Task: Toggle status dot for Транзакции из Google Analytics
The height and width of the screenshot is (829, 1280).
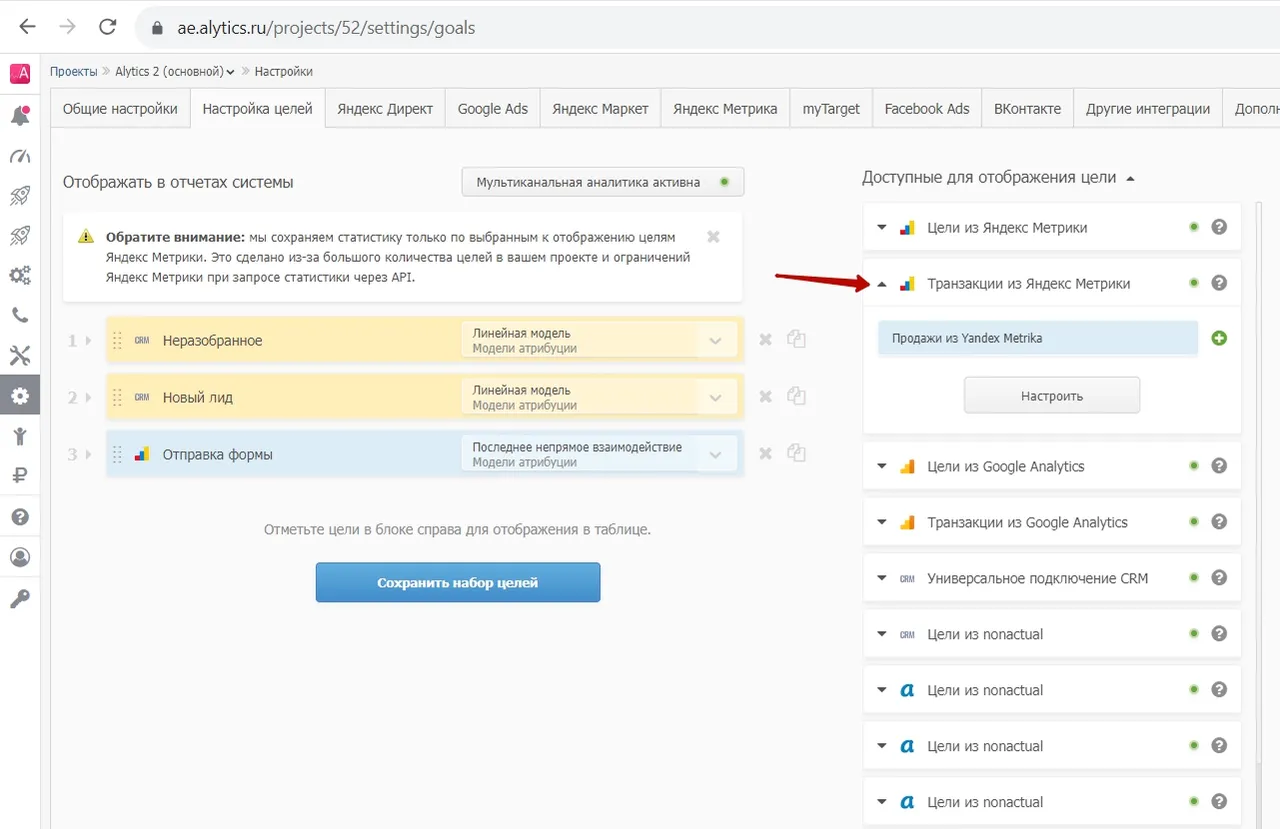Action: (1194, 522)
